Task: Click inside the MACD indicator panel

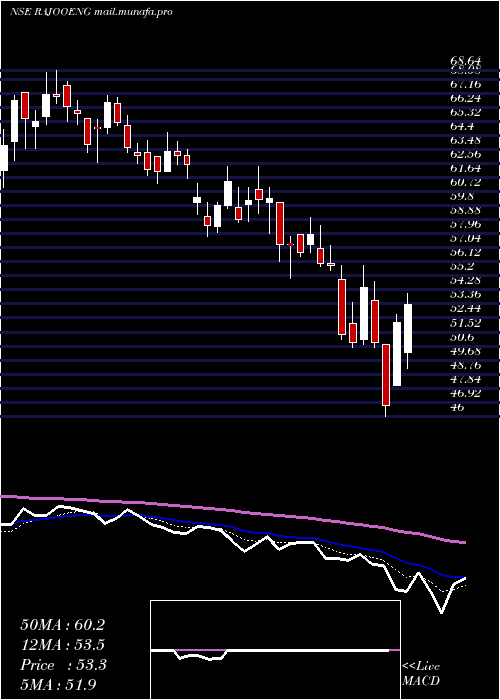Action: click(x=275, y=650)
